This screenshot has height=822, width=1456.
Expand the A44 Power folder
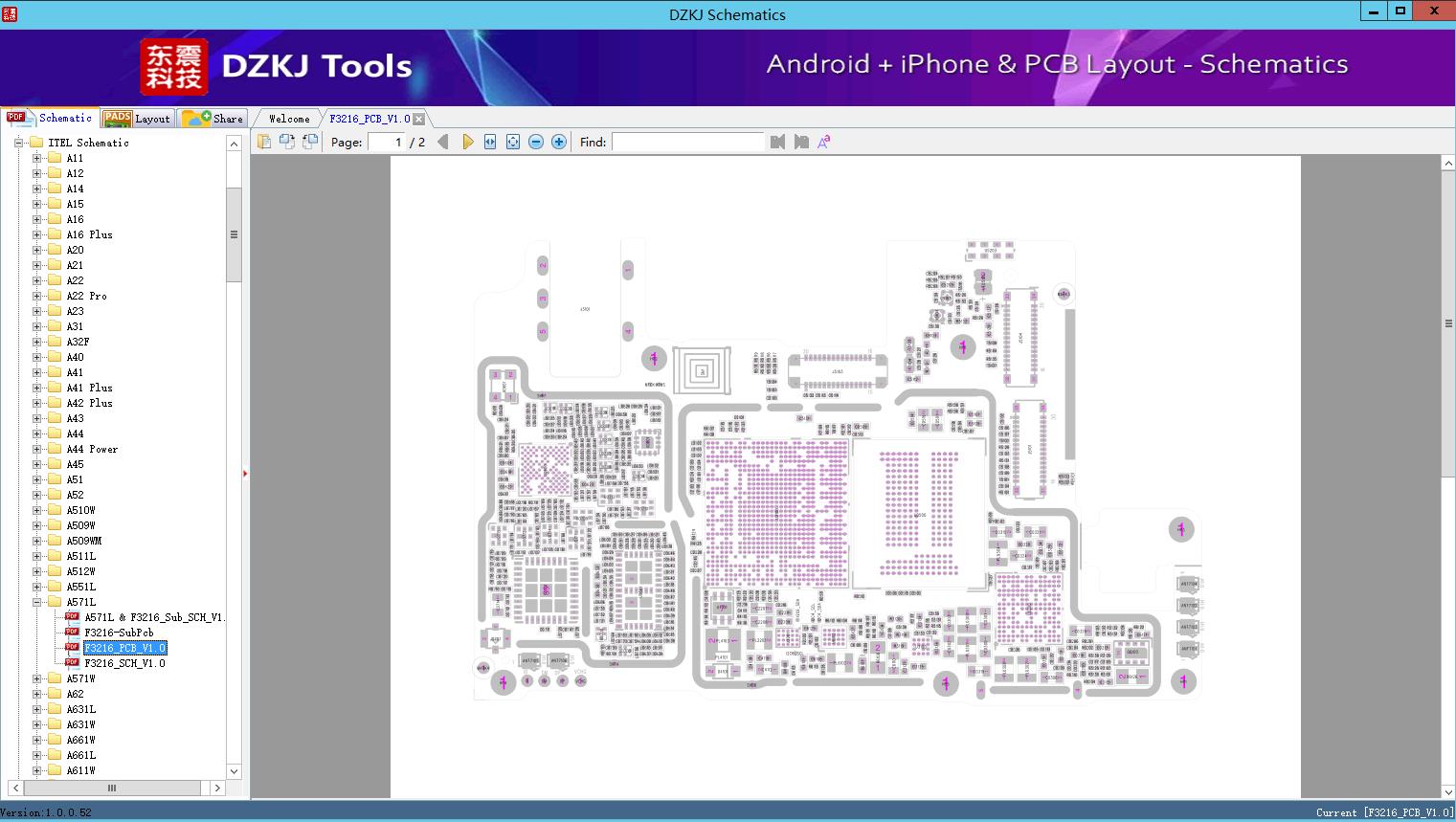[36, 449]
